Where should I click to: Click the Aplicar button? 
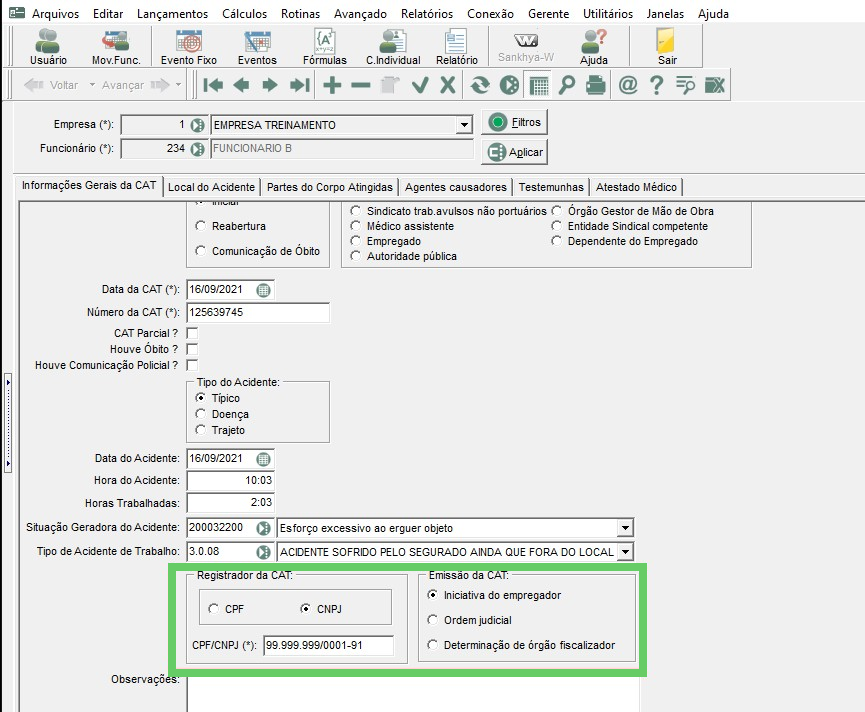[x=515, y=152]
